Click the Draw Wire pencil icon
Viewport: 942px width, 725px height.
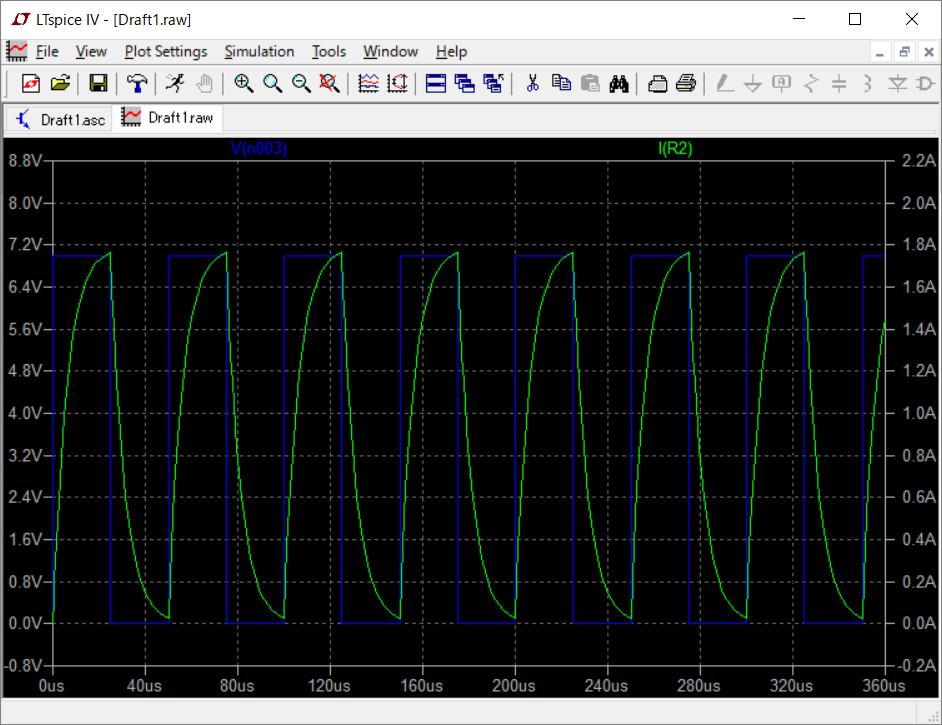tap(725, 83)
